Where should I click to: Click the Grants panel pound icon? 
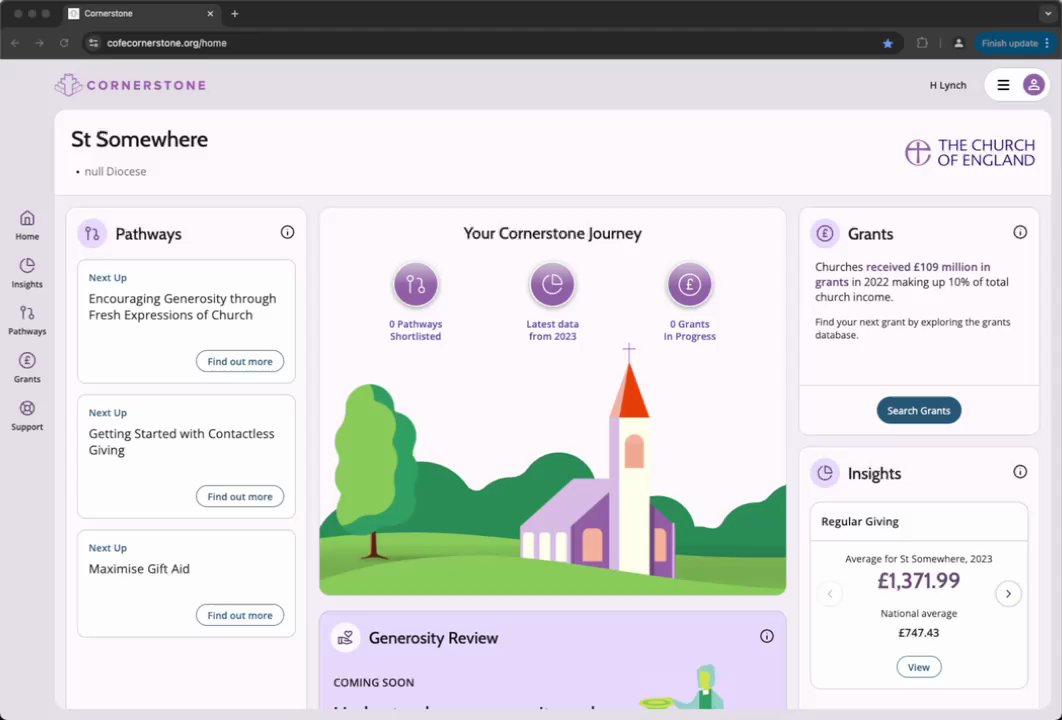pyautogui.click(x=825, y=234)
